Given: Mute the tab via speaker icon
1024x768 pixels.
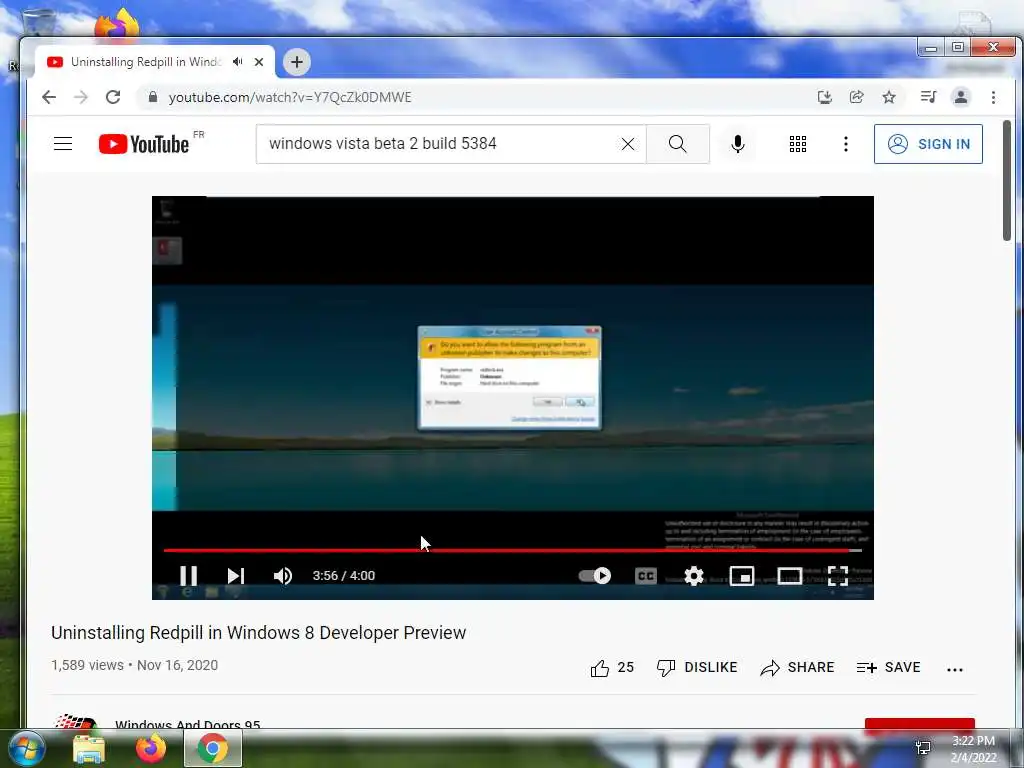Looking at the screenshot, I should click(238, 61).
